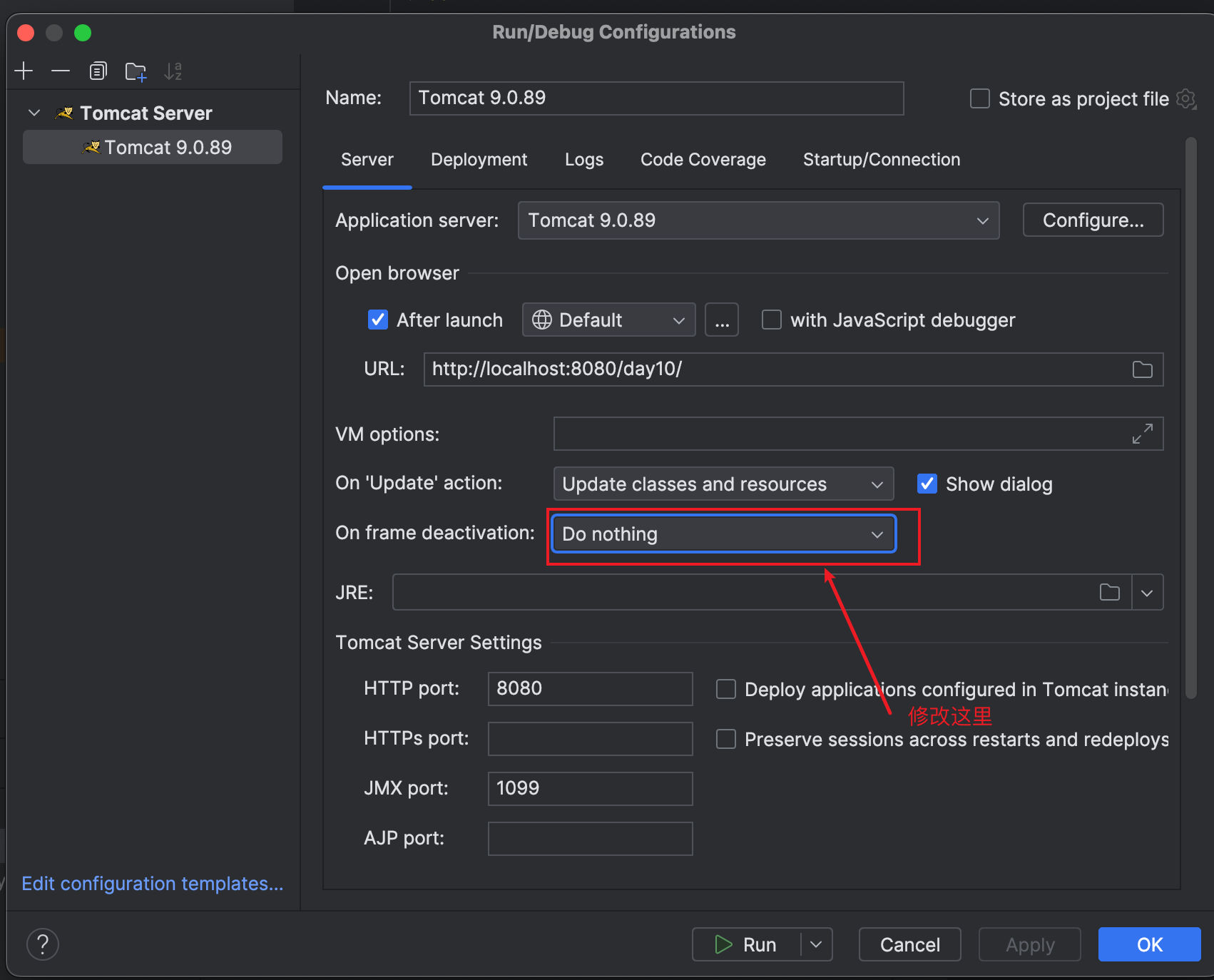Click the help question mark icon
Viewport: 1214px width, 980px height.
point(43,944)
